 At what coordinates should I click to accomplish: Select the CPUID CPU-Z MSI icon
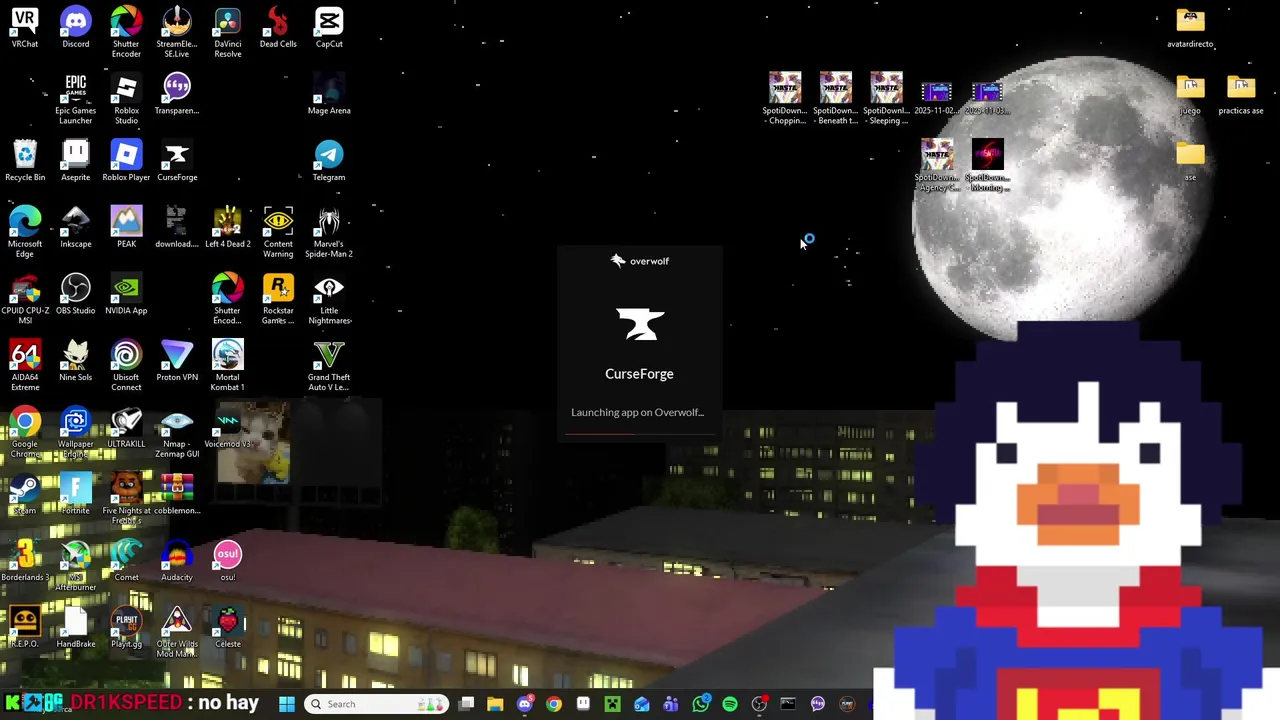click(25, 299)
